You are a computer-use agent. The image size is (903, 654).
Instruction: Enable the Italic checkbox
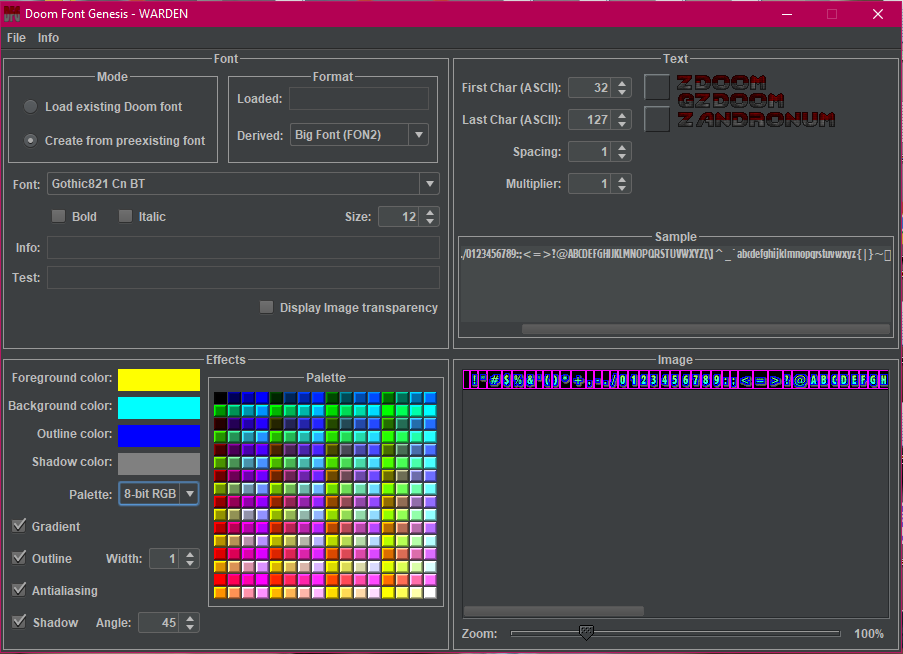coord(125,216)
